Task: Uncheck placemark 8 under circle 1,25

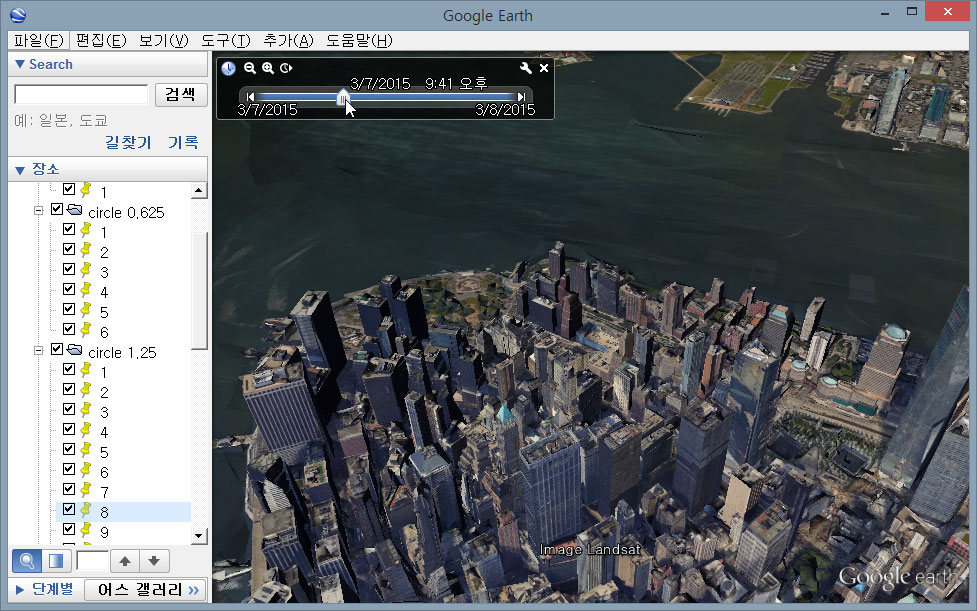Action: 69,510
